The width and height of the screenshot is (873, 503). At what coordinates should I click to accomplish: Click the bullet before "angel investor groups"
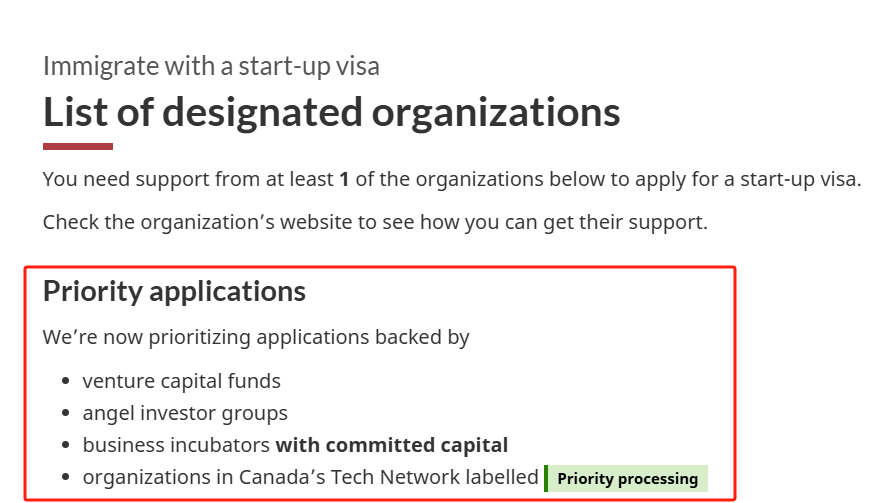click(66, 414)
